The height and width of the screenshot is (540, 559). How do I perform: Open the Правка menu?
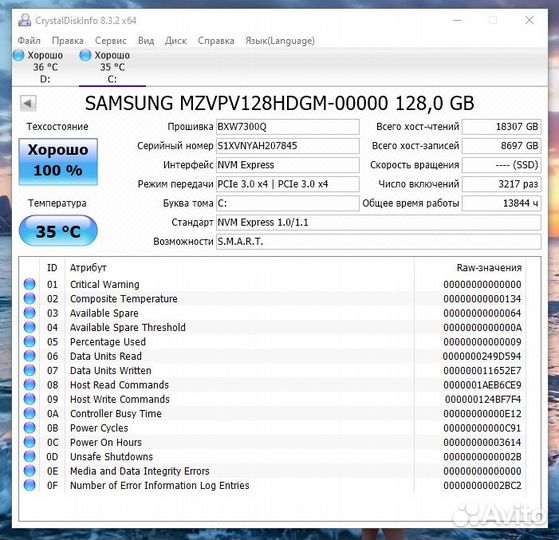[68, 41]
